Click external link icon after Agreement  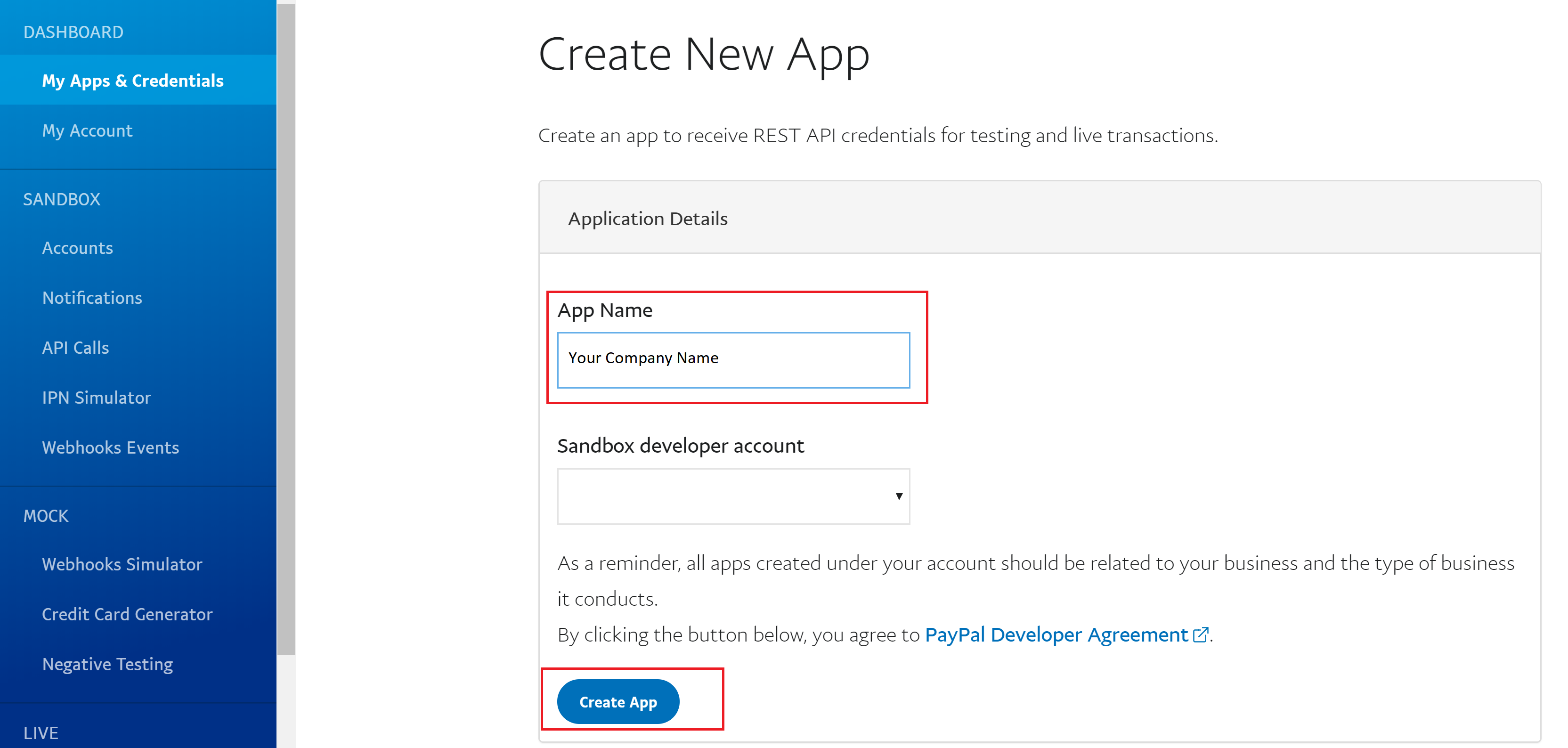pos(1200,635)
